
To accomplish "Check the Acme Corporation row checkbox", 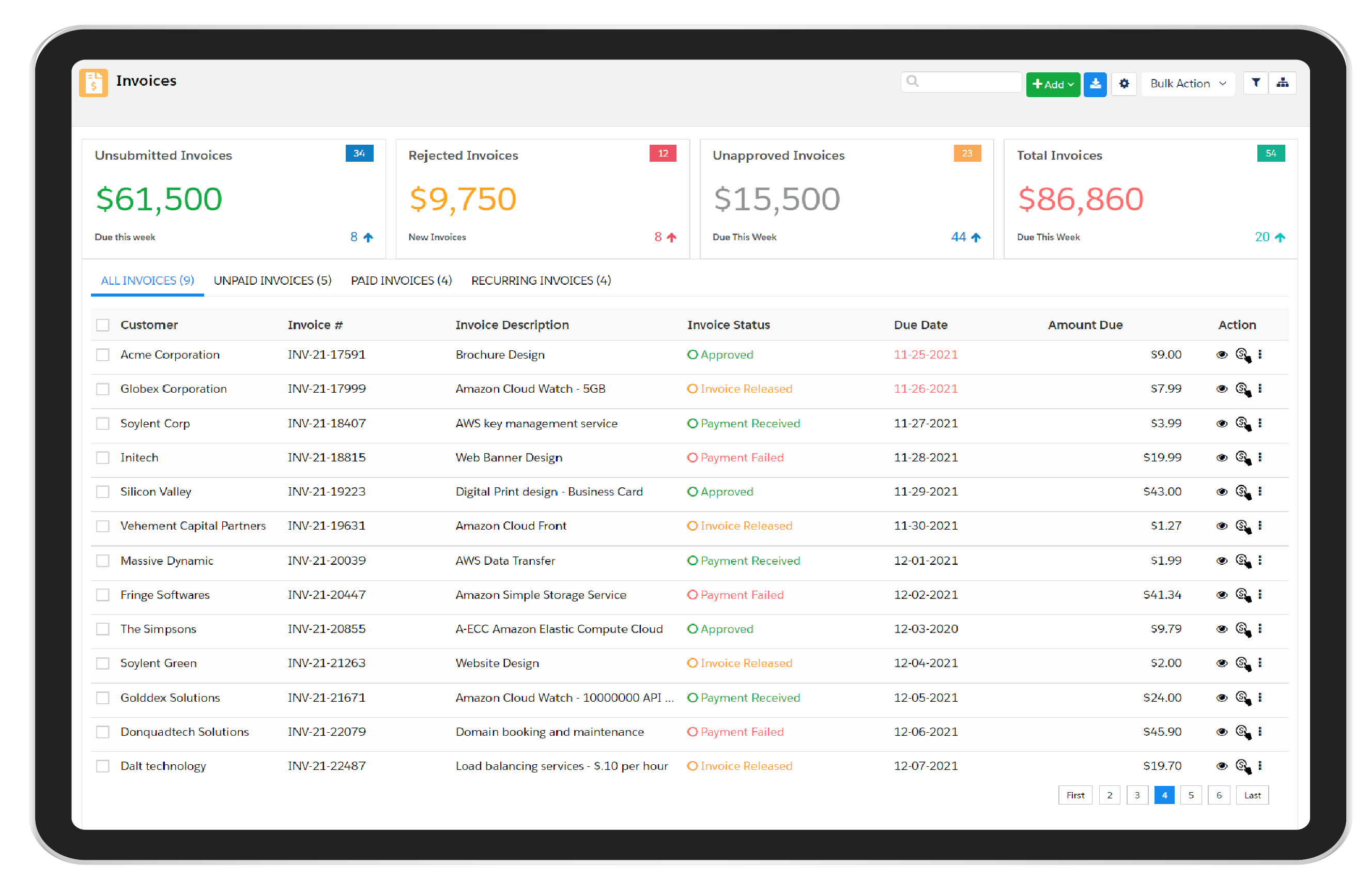I will tap(102, 354).
